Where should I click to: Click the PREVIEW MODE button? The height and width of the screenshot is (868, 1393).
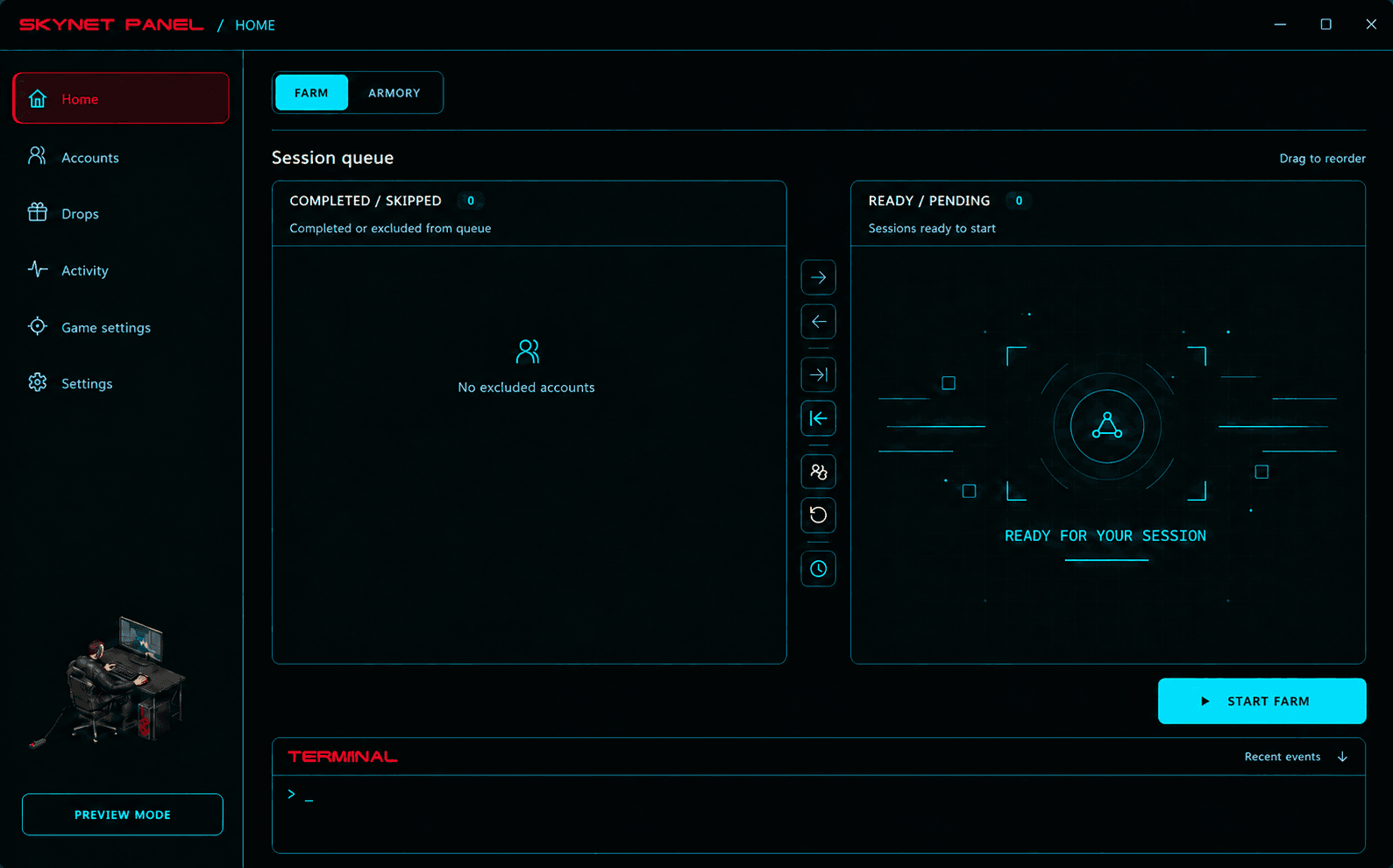point(123,815)
